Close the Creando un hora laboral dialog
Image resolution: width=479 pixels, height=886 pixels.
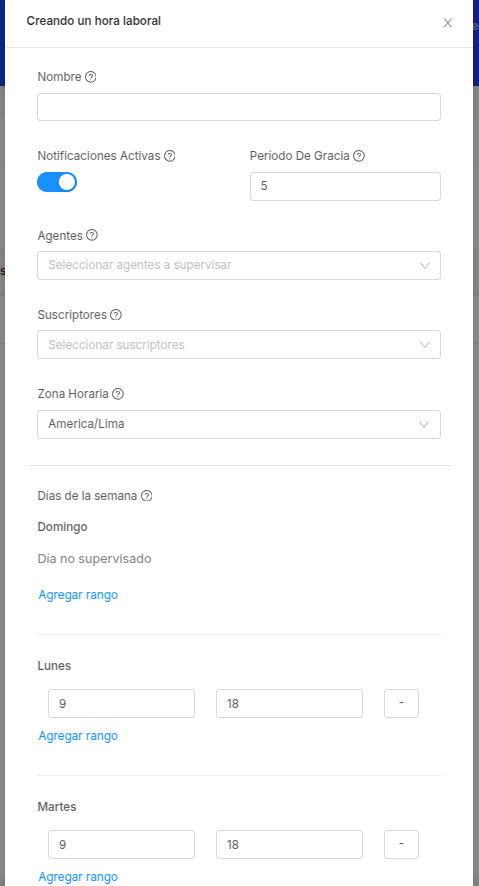coord(447,23)
